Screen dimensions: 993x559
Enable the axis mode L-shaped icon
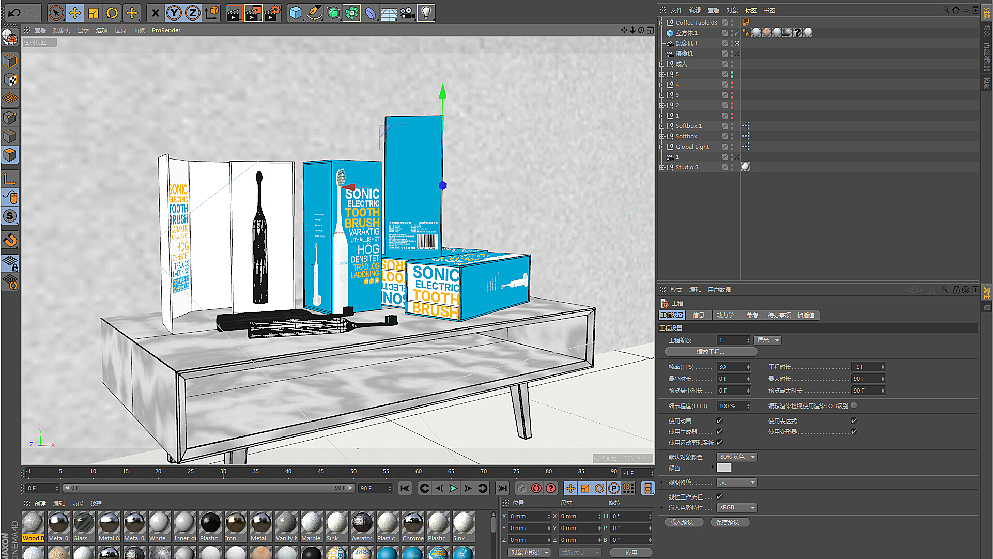[10, 179]
